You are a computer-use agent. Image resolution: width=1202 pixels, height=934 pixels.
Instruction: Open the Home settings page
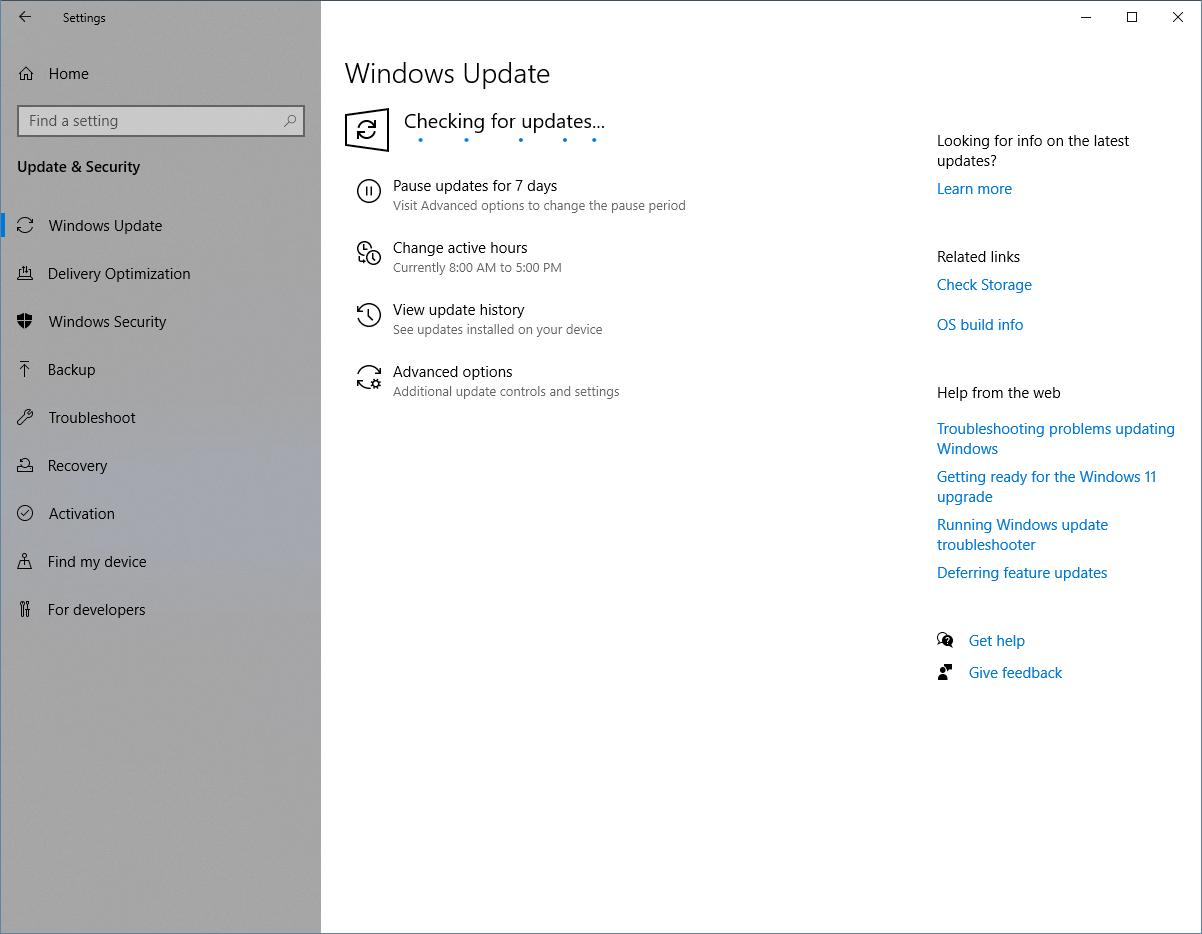pyautogui.click(x=161, y=73)
